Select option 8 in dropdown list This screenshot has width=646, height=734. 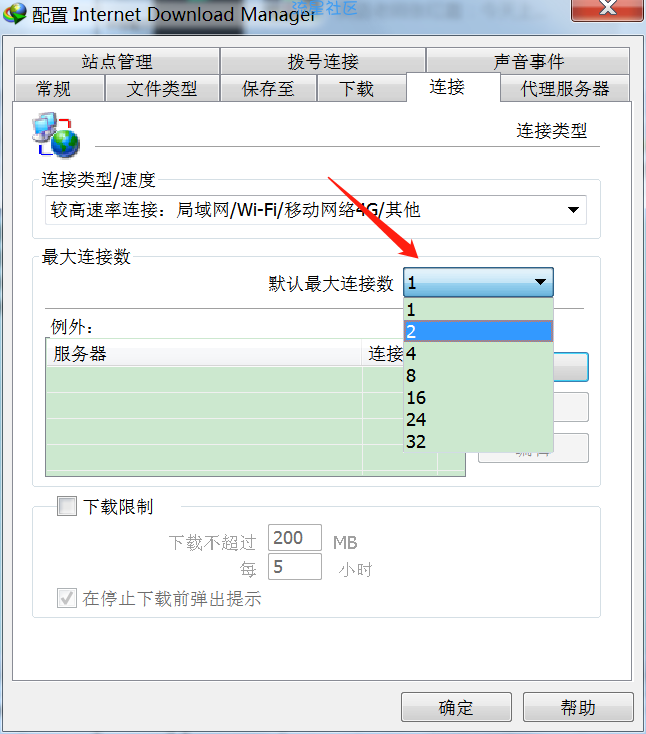coord(478,375)
